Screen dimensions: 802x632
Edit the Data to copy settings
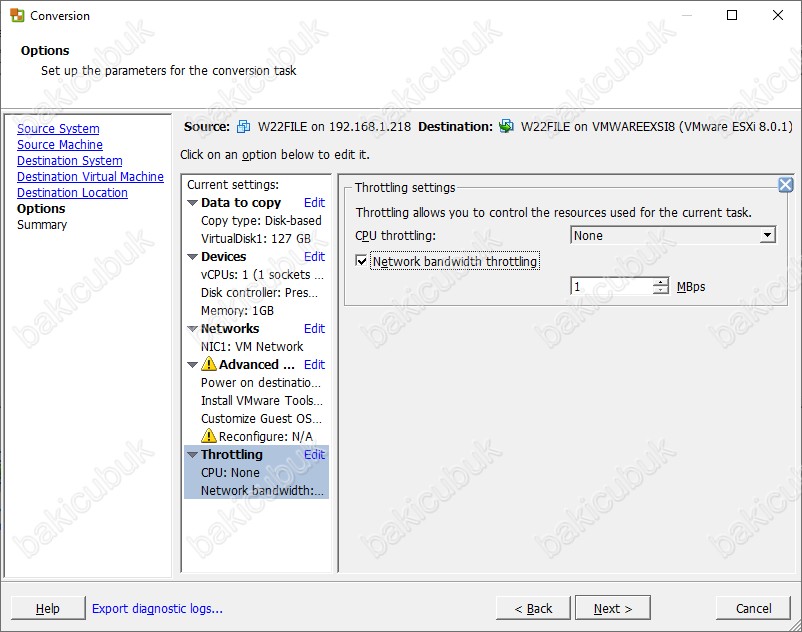coord(314,202)
